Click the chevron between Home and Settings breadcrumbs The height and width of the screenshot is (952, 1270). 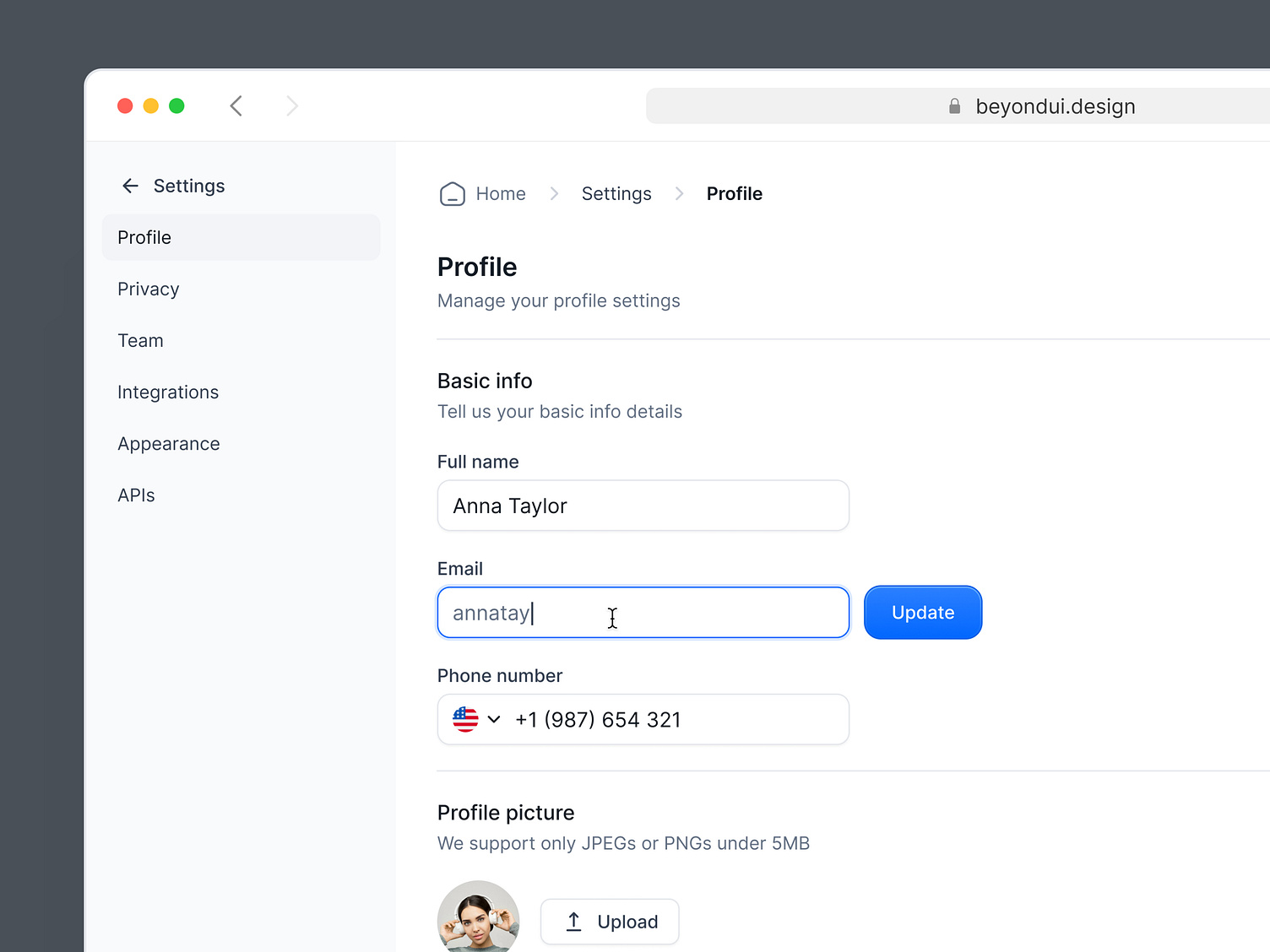pyautogui.click(x=553, y=193)
